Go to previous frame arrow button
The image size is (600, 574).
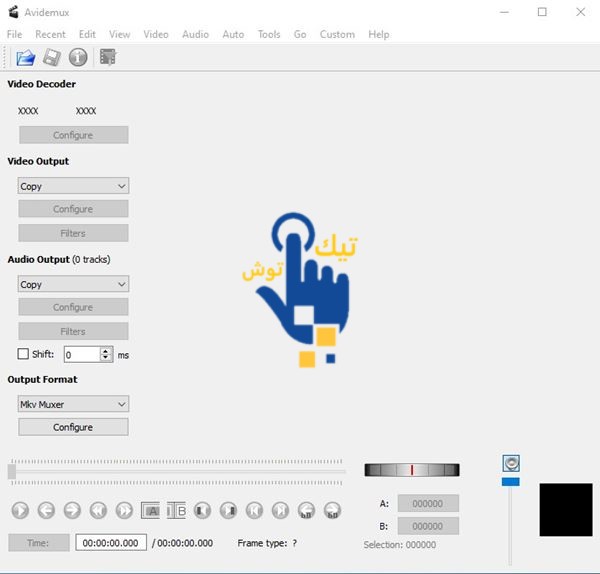coord(46,510)
